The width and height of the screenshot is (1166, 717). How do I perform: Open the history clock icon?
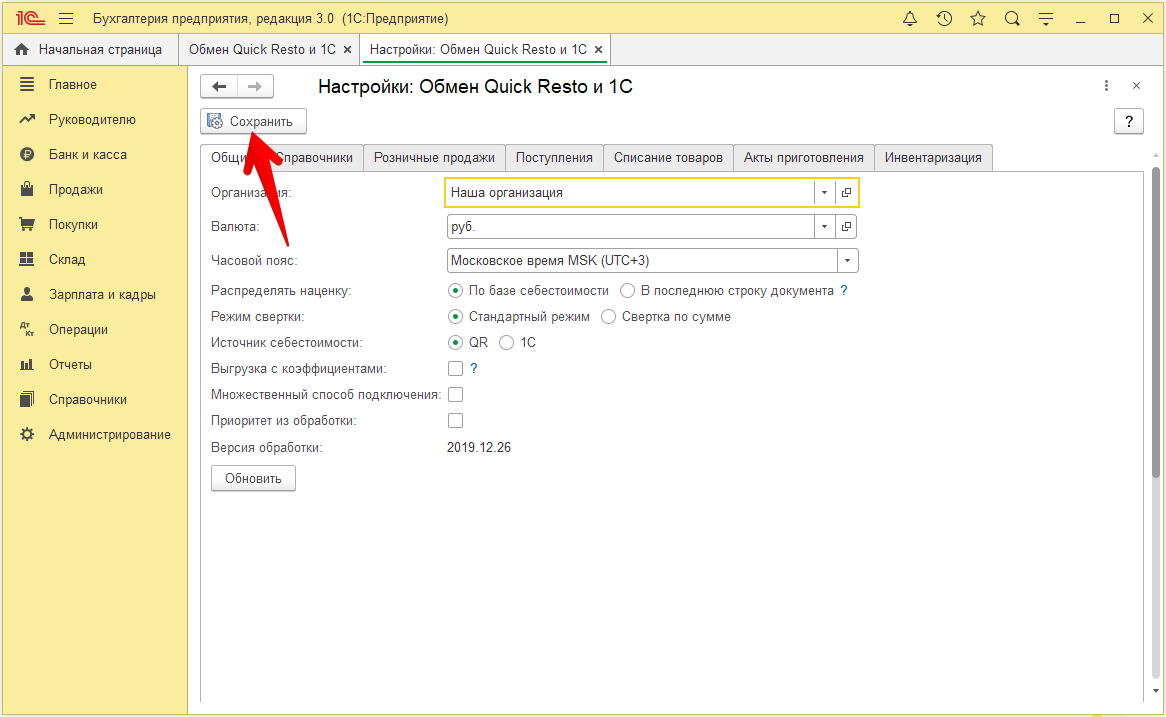point(944,19)
